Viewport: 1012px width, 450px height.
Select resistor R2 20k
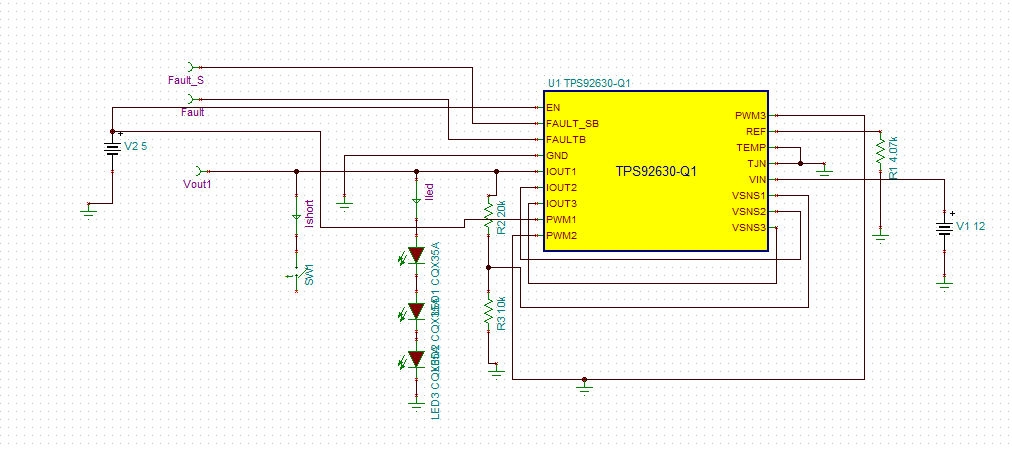pos(489,215)
